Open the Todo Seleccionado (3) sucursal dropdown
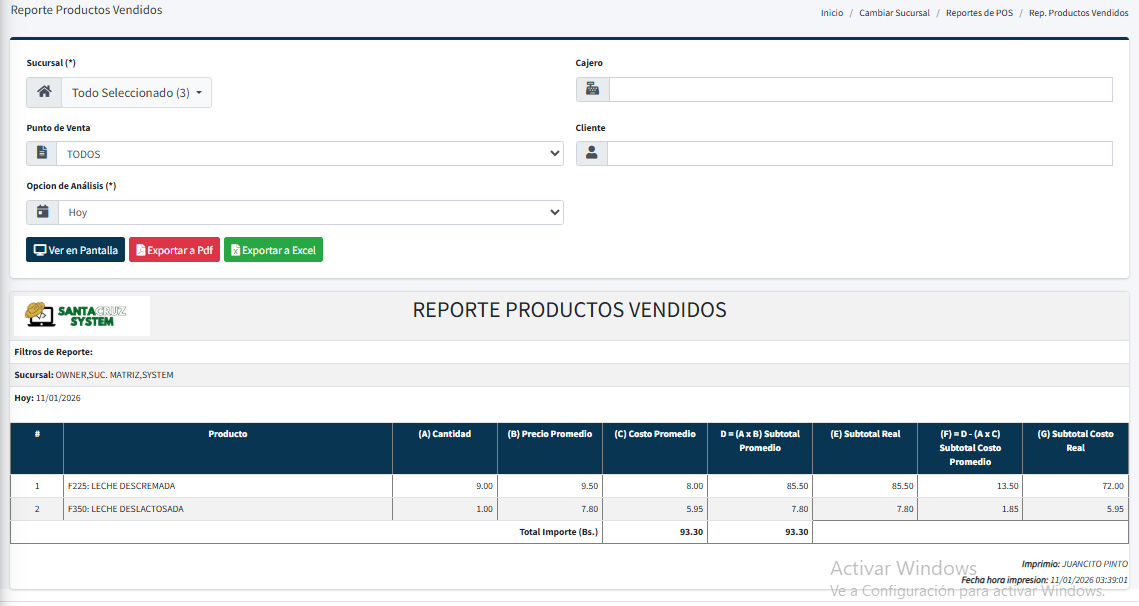Viewport: 1139px width, 606px height. coord(136,93)
